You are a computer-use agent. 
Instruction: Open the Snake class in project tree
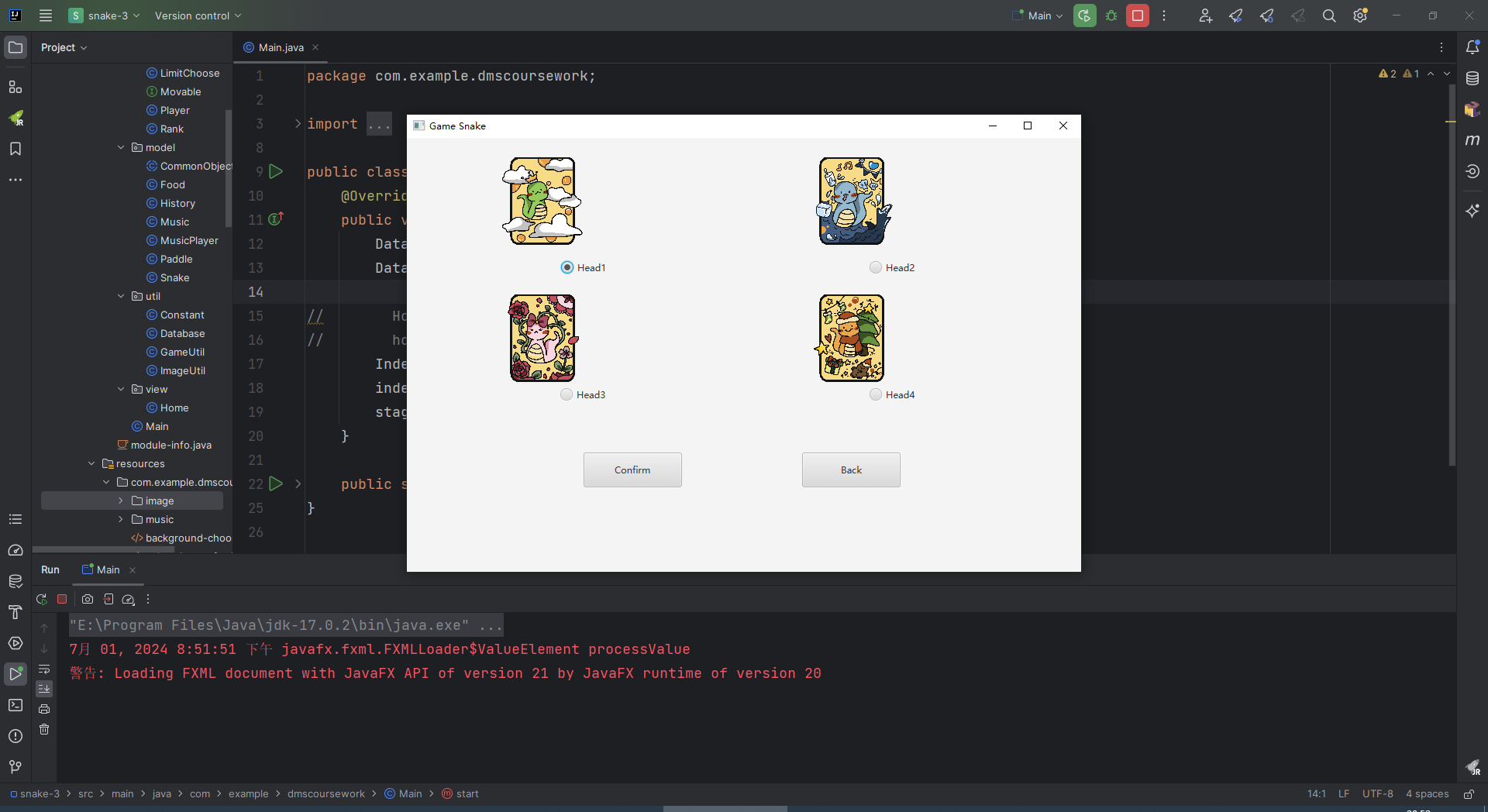pos(168,277)
